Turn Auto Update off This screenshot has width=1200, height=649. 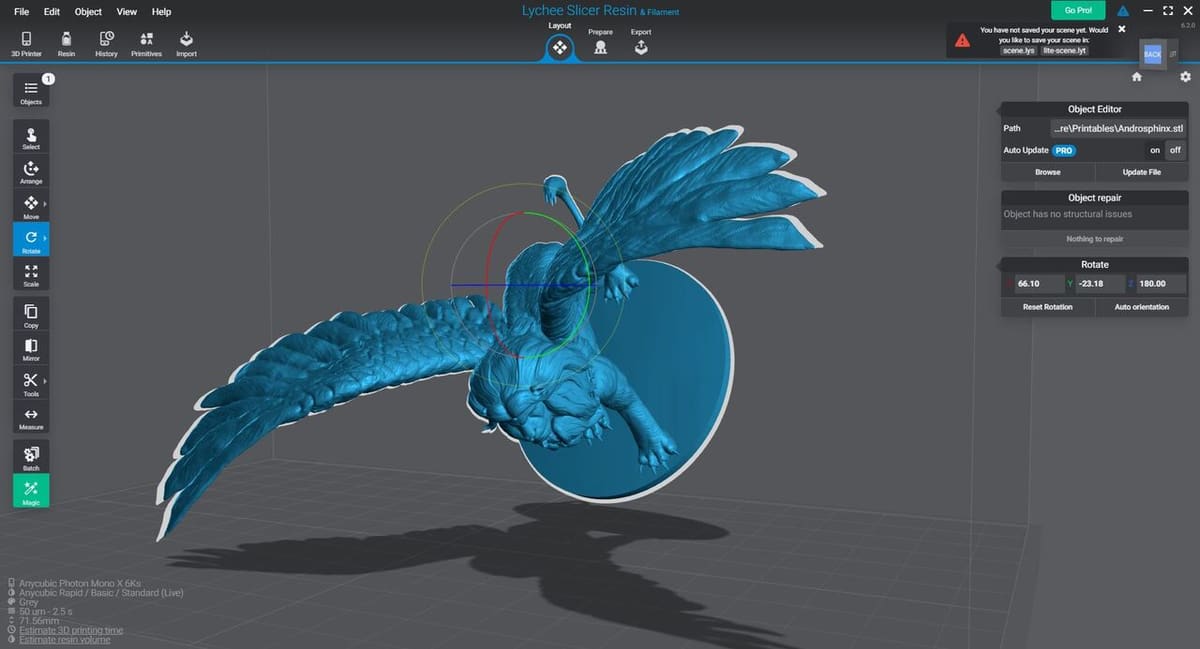[x=1176, y=150]
